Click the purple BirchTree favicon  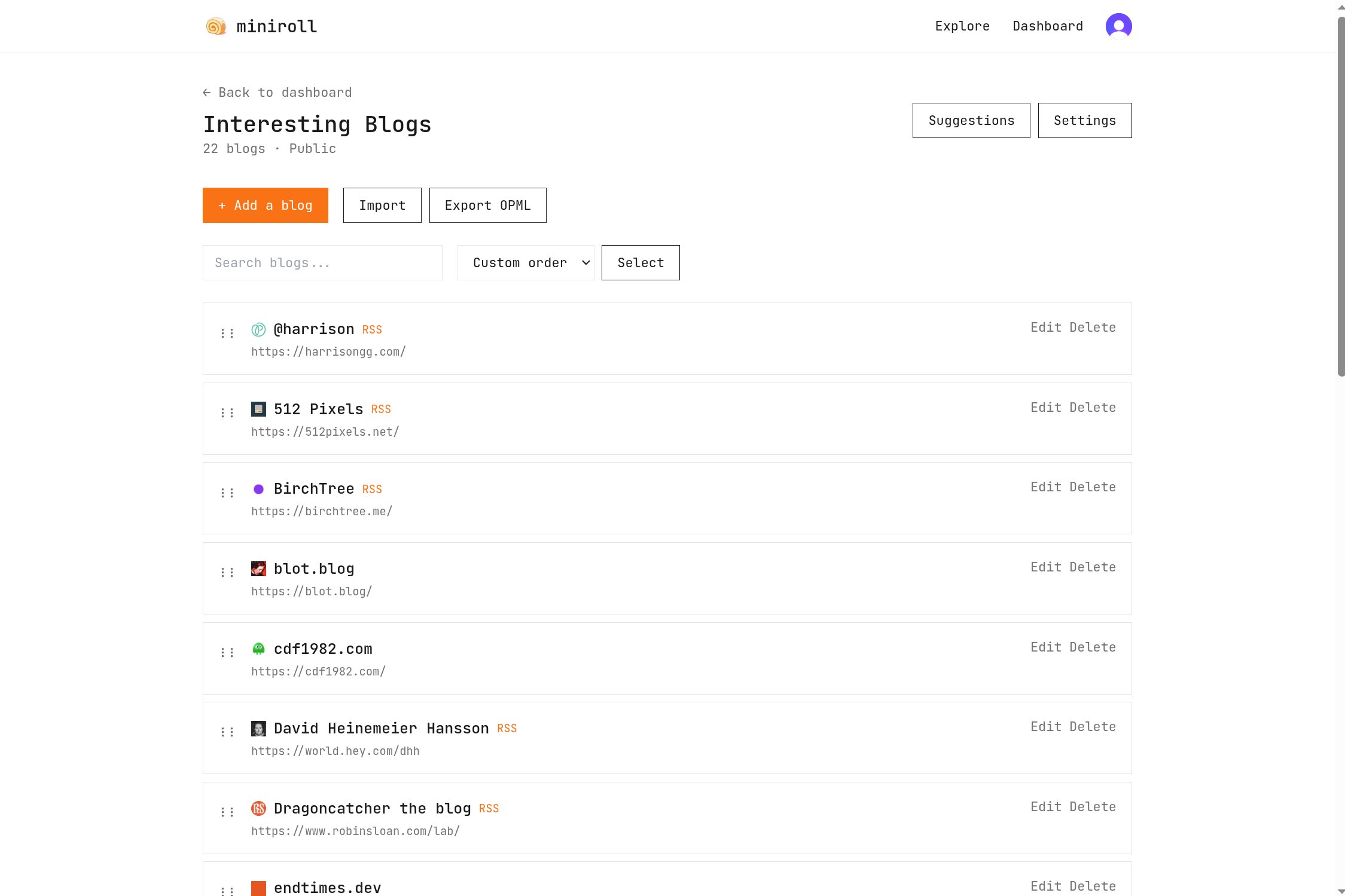pyautogui.click(x=258, y=489)
